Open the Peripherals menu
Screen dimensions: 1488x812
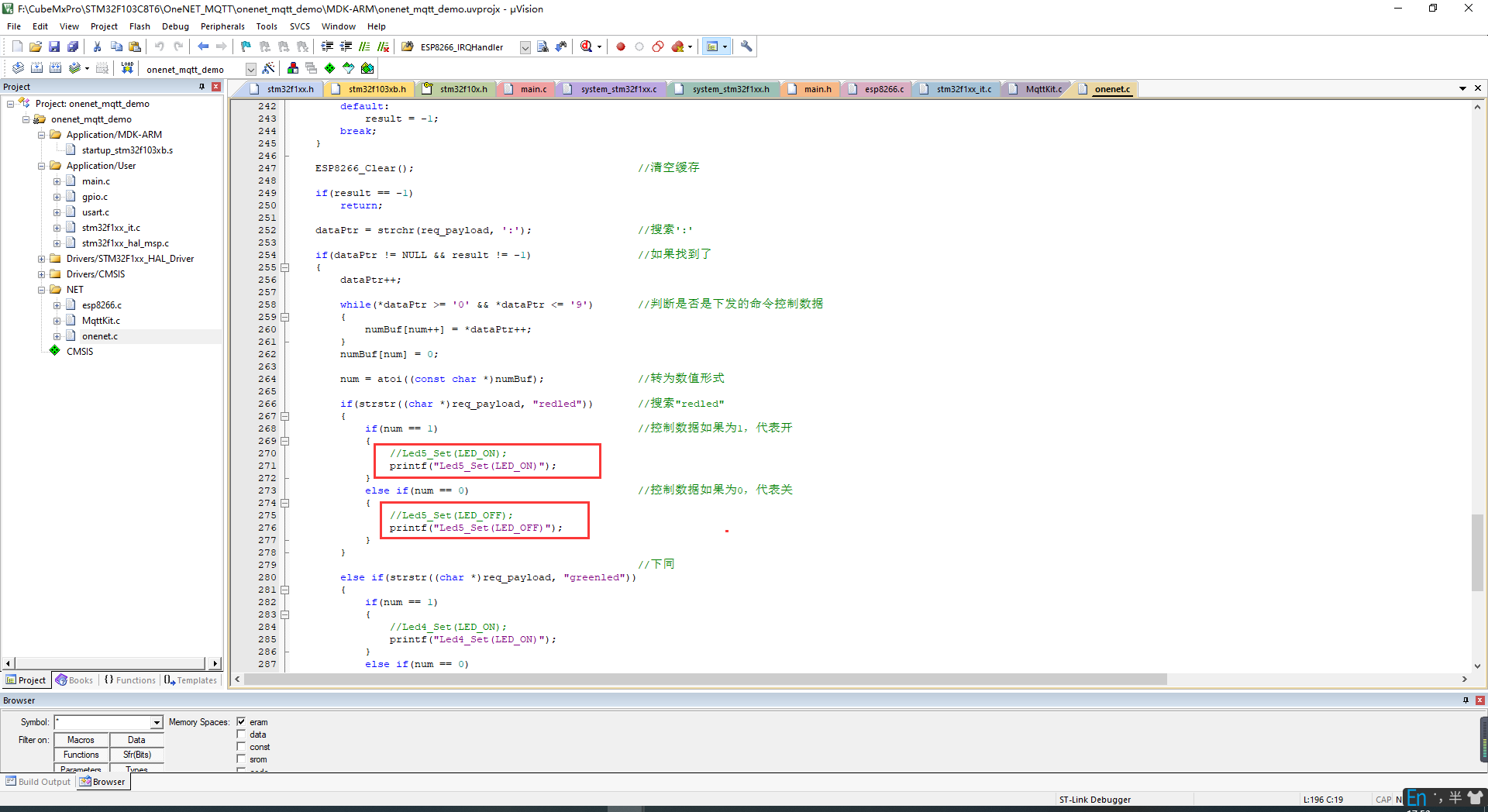tap(222, 26)
